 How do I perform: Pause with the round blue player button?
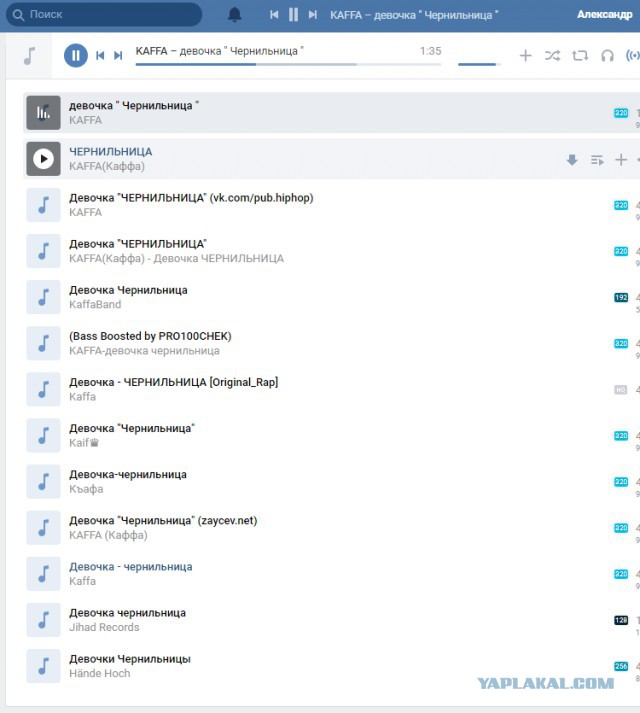[76, 55]
